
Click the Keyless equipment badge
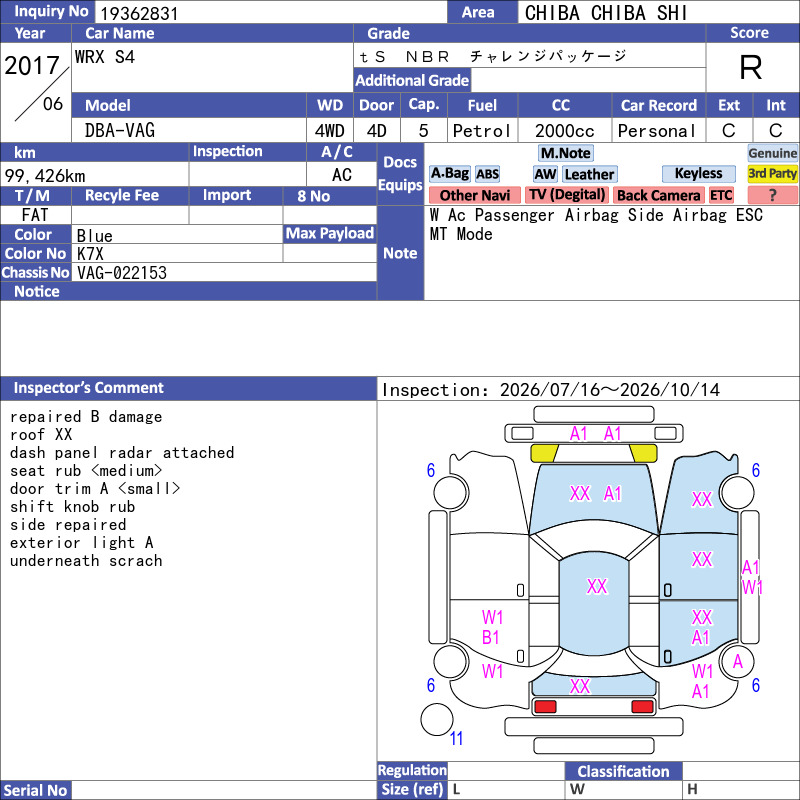[698, 174]
